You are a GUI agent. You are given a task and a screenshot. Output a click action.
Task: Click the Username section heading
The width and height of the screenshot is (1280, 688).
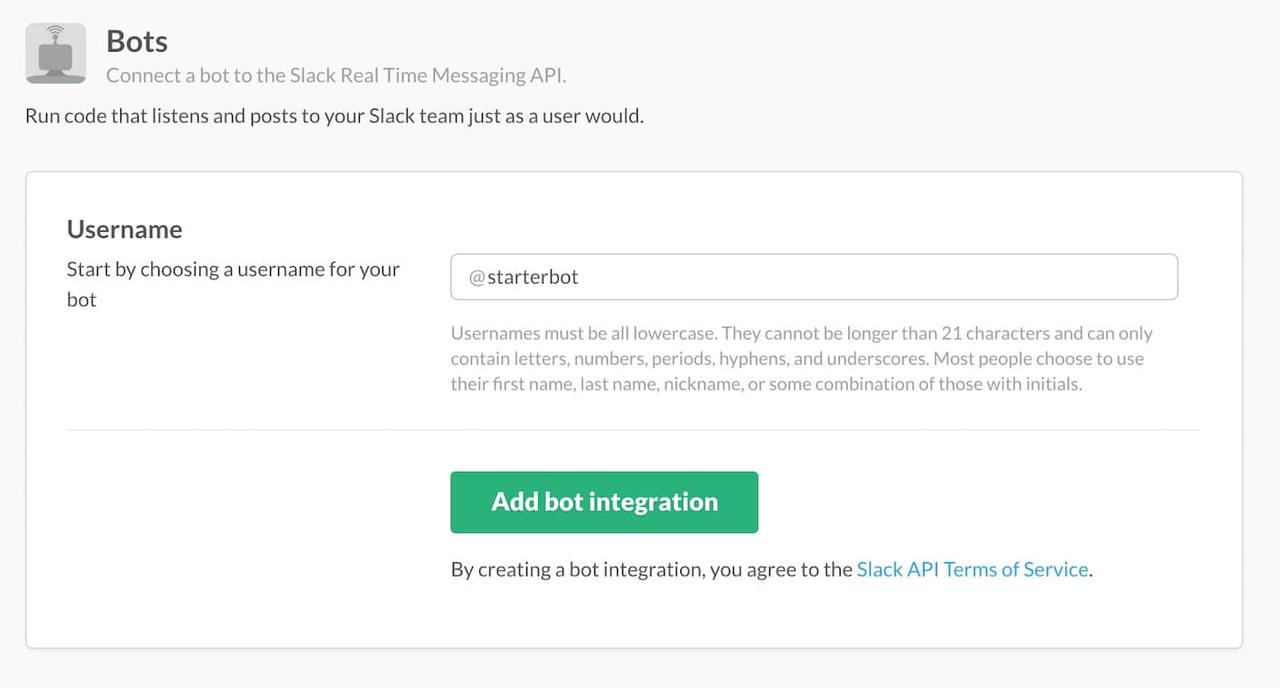tap(124, 229)
